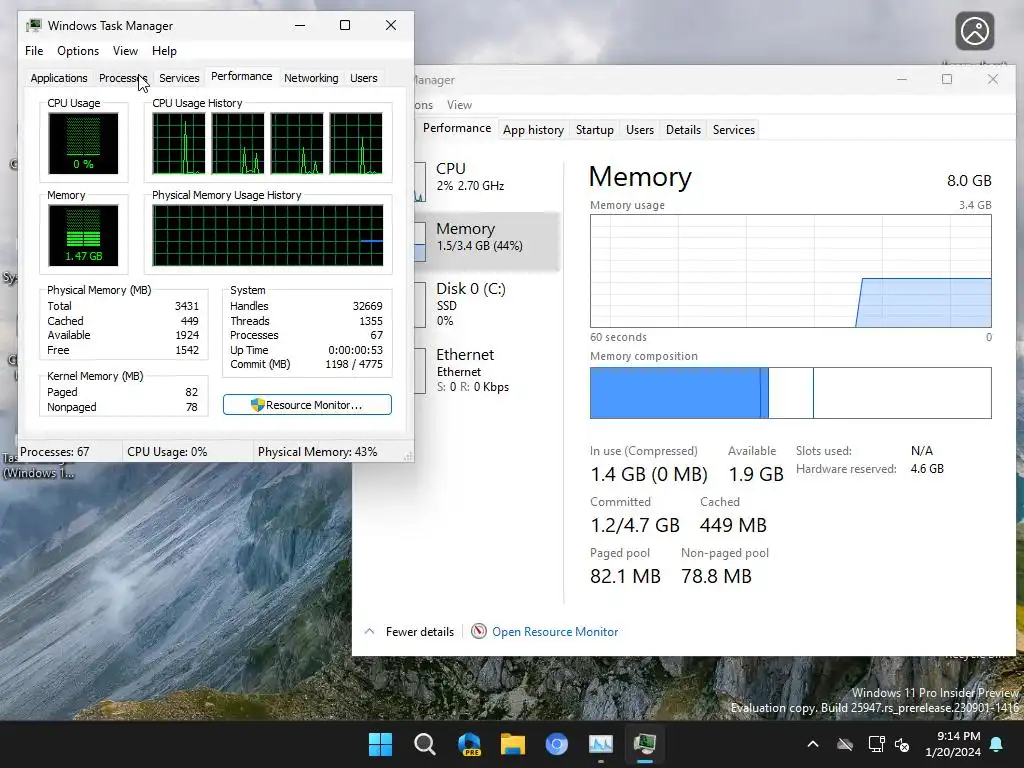
Task: Click the Memory 1.47 GB meter
Action: 83,235
